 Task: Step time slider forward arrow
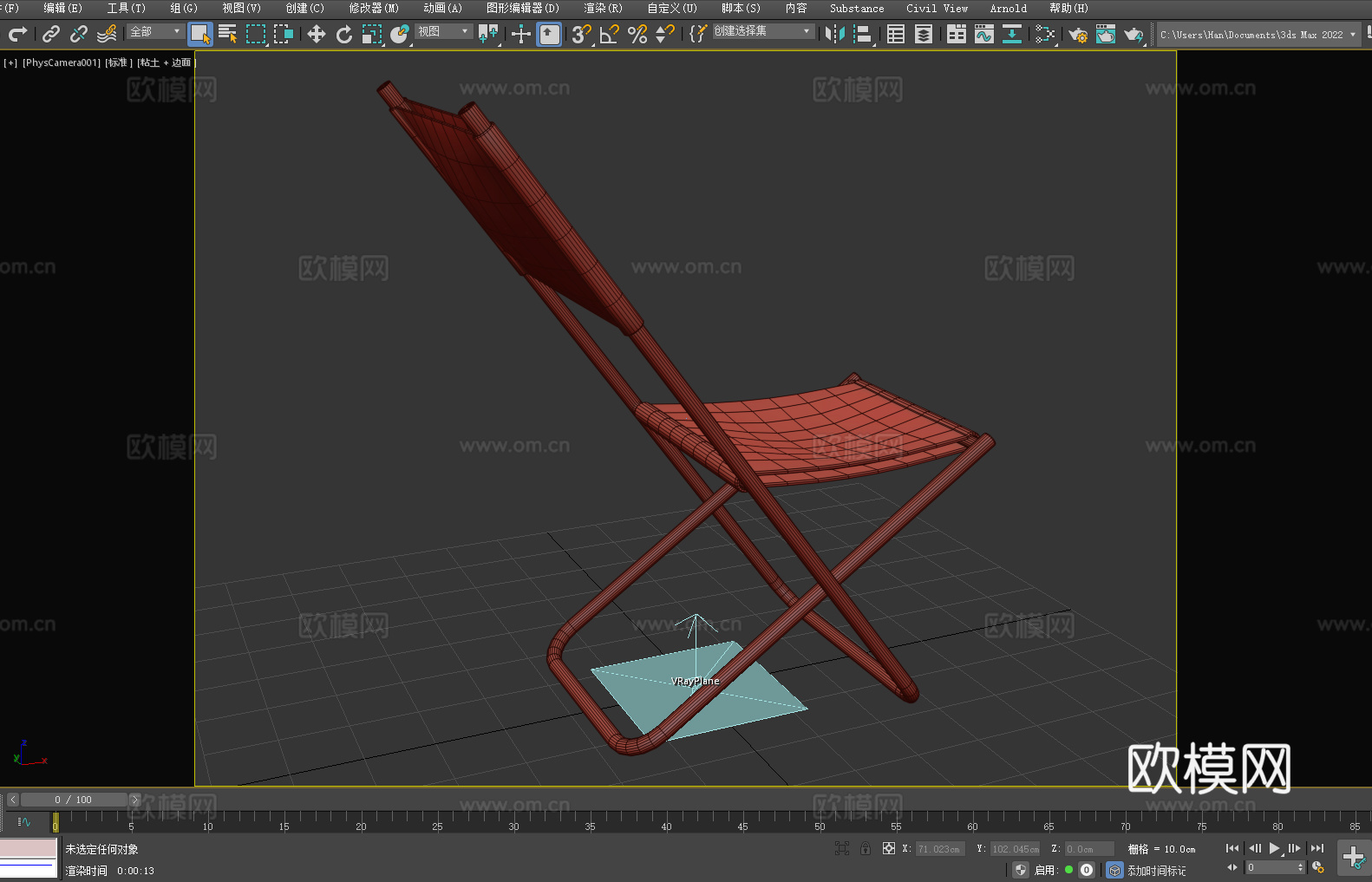point(134,800)
